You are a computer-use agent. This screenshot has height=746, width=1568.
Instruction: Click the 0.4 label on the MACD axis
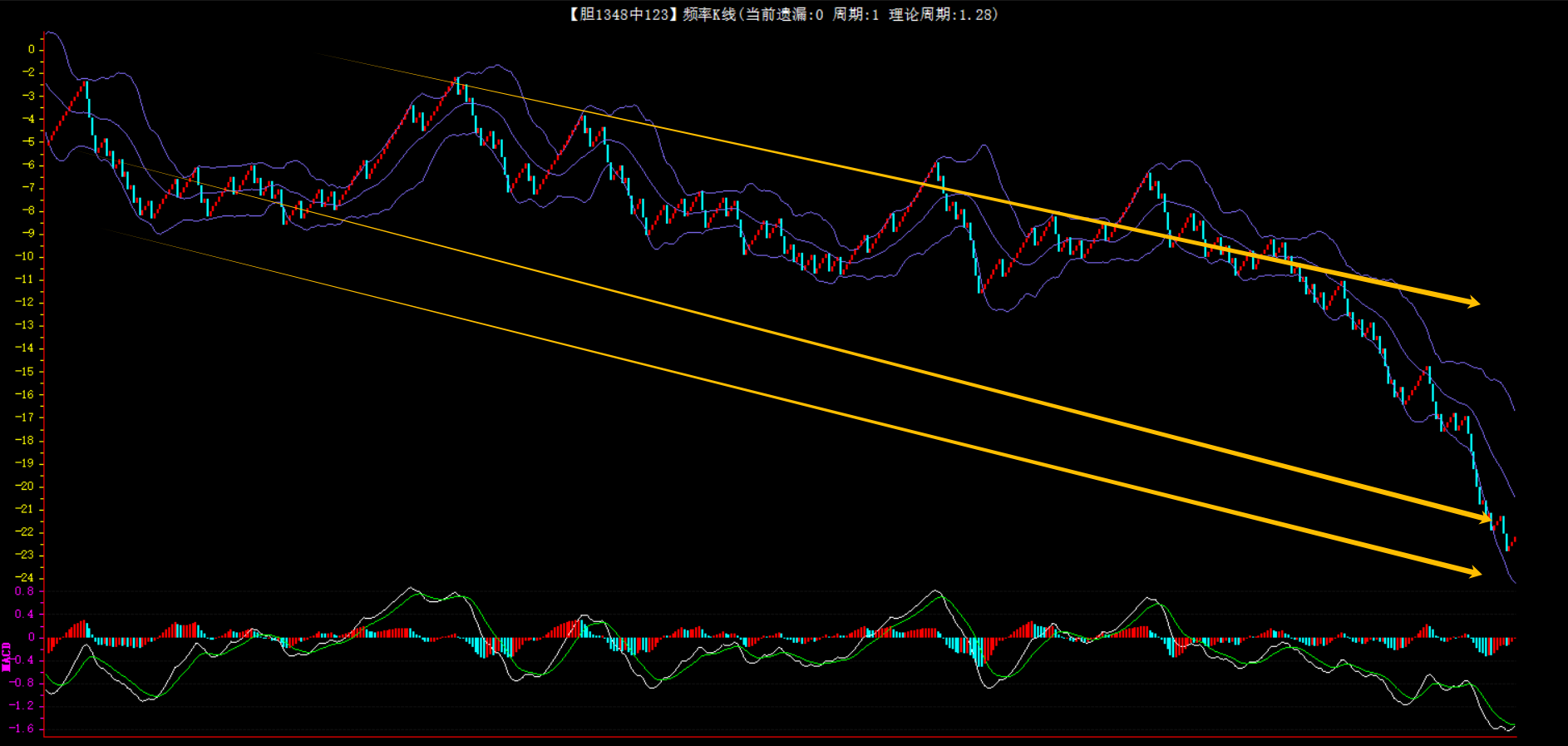[x=25, y=615]
